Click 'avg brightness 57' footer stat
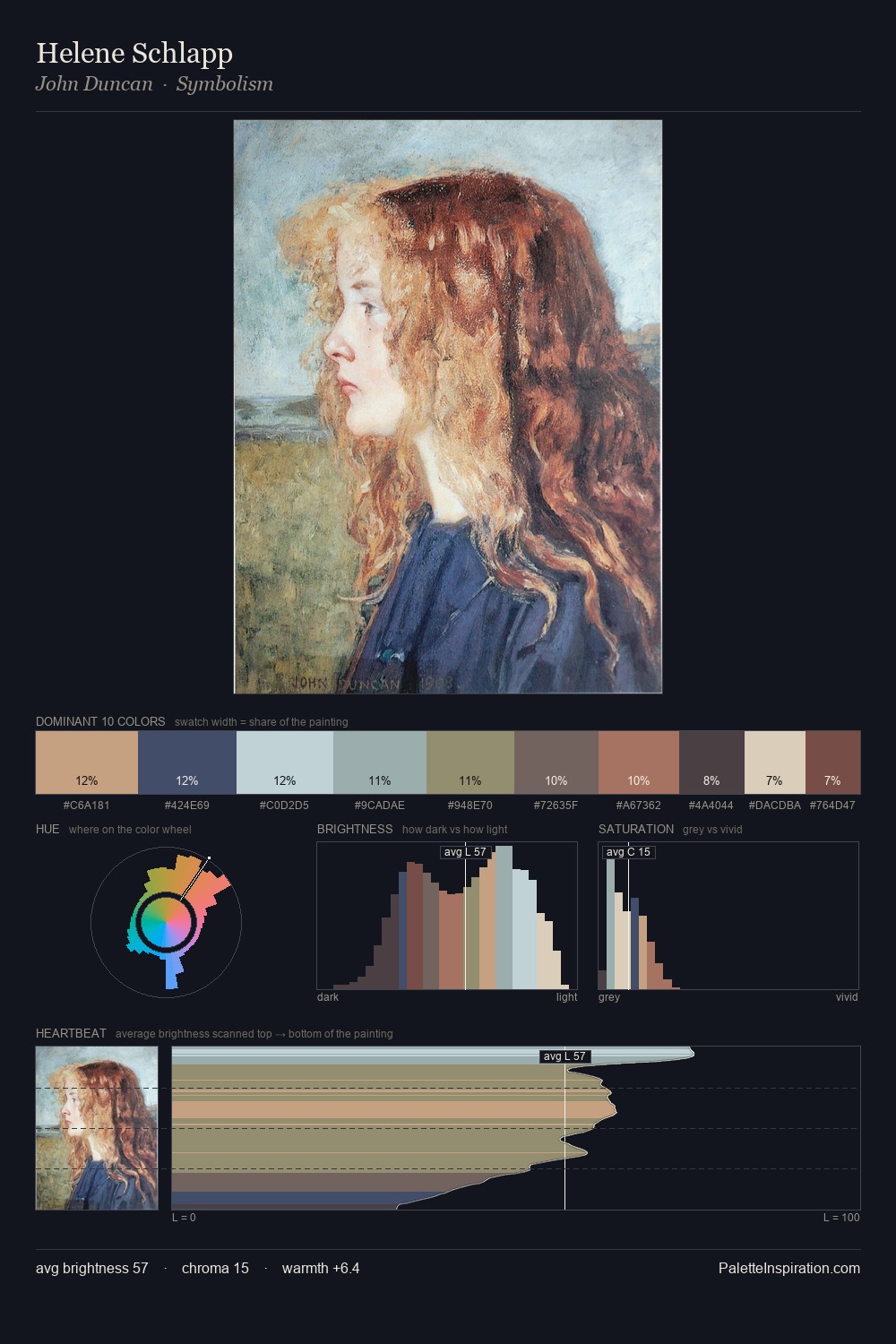This screenshot has width=896, height=1344. pyautogui.click(x=92, y=1268)
